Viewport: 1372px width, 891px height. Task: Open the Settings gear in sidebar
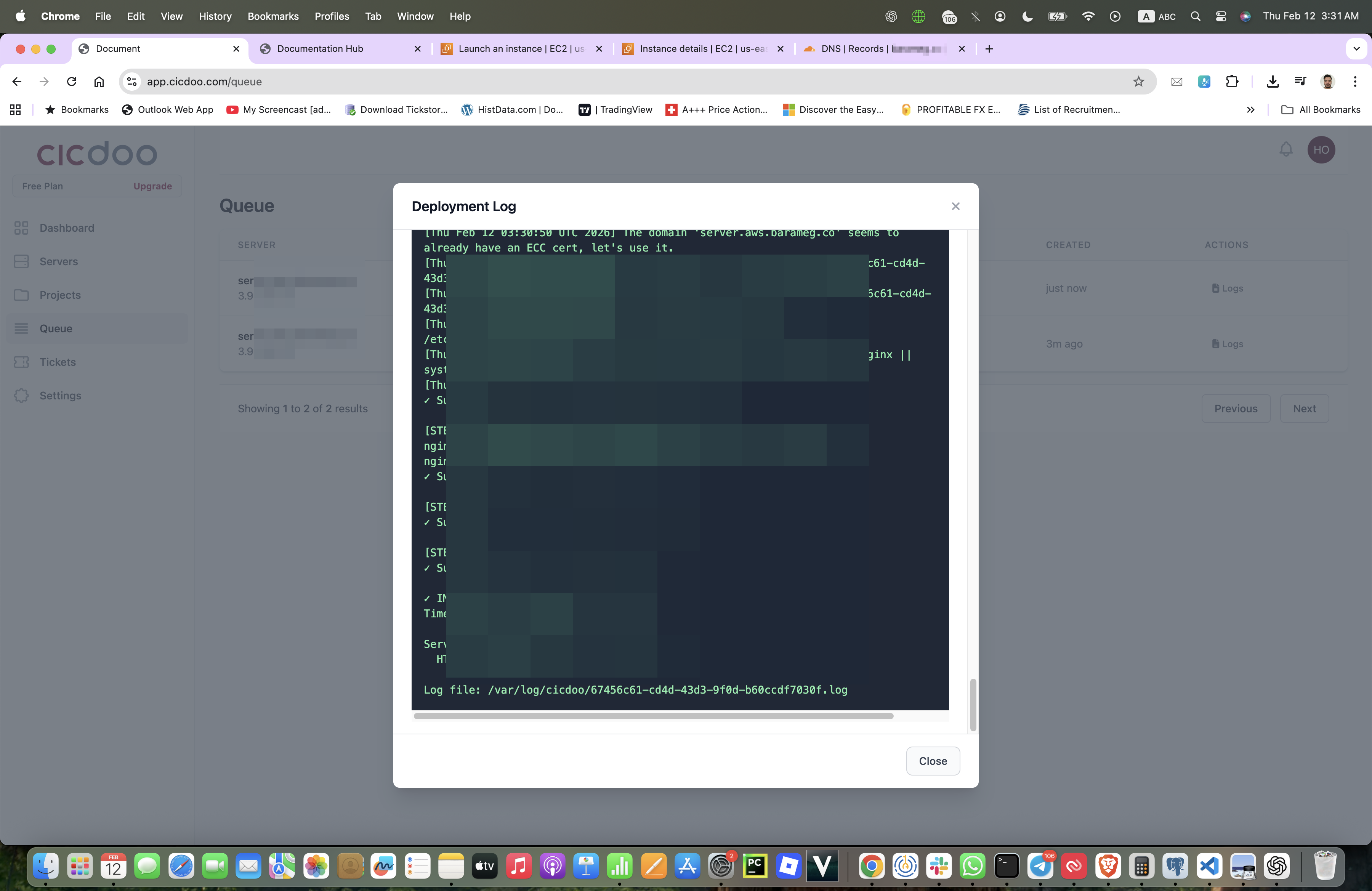[21, 395]
